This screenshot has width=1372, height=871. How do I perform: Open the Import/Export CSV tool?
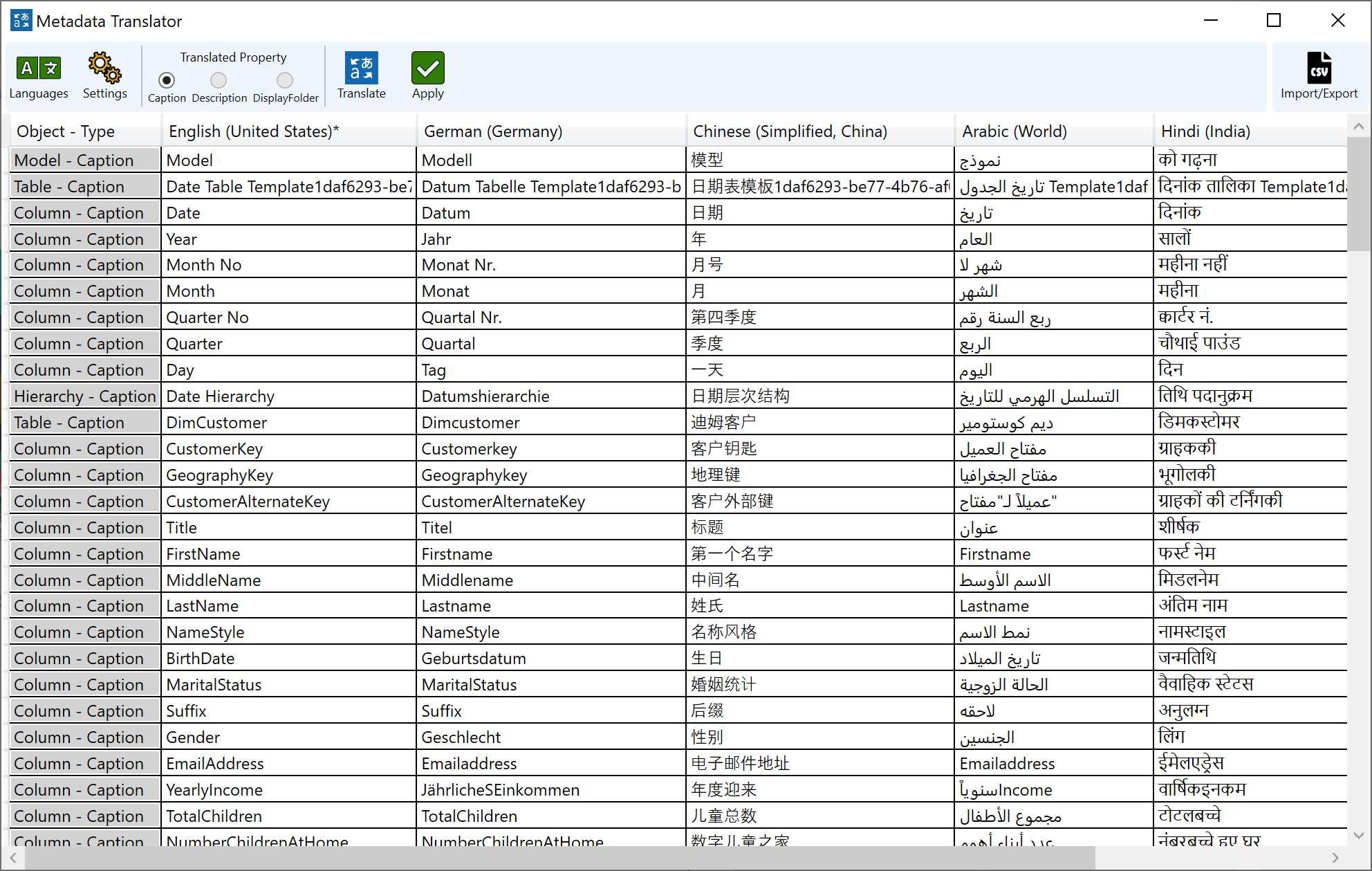pos(1319,76)
